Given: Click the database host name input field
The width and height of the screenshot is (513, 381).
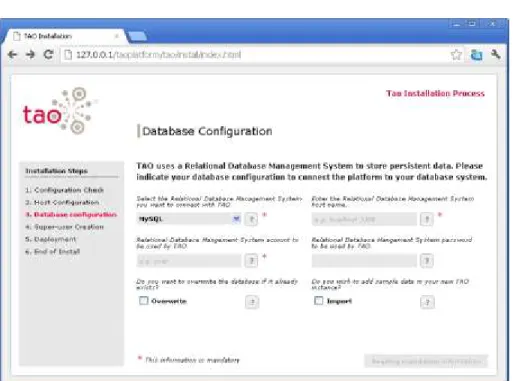Looking at the screenshot, I should point(364,219).
